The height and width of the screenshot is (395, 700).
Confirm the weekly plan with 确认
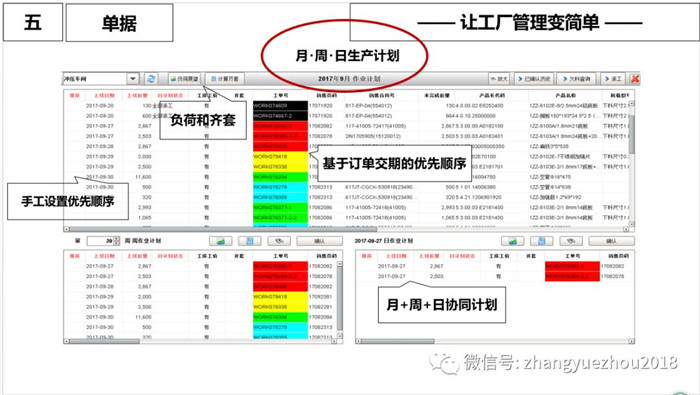(x=320, y=241)
